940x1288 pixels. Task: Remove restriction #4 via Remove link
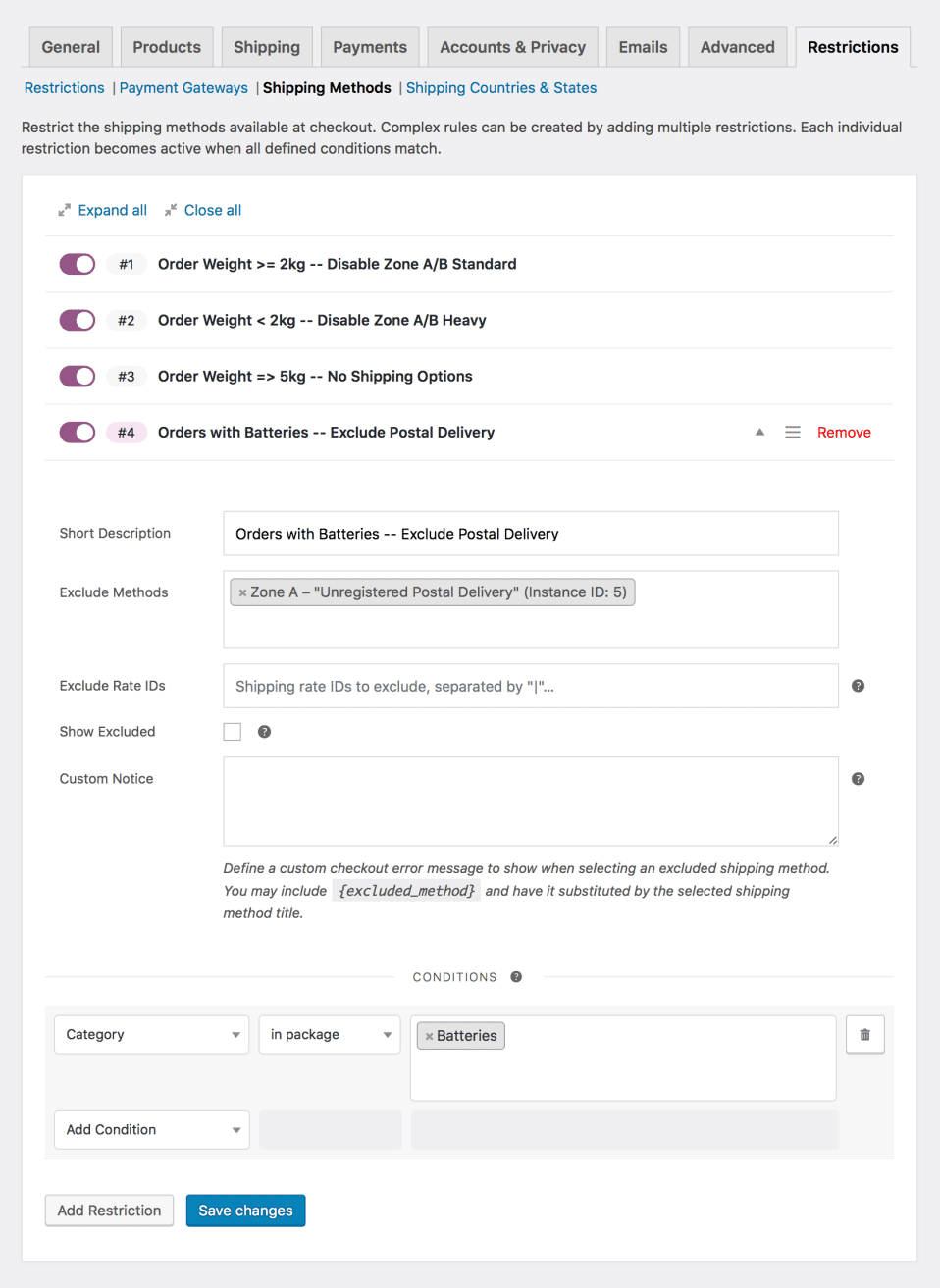844,432
